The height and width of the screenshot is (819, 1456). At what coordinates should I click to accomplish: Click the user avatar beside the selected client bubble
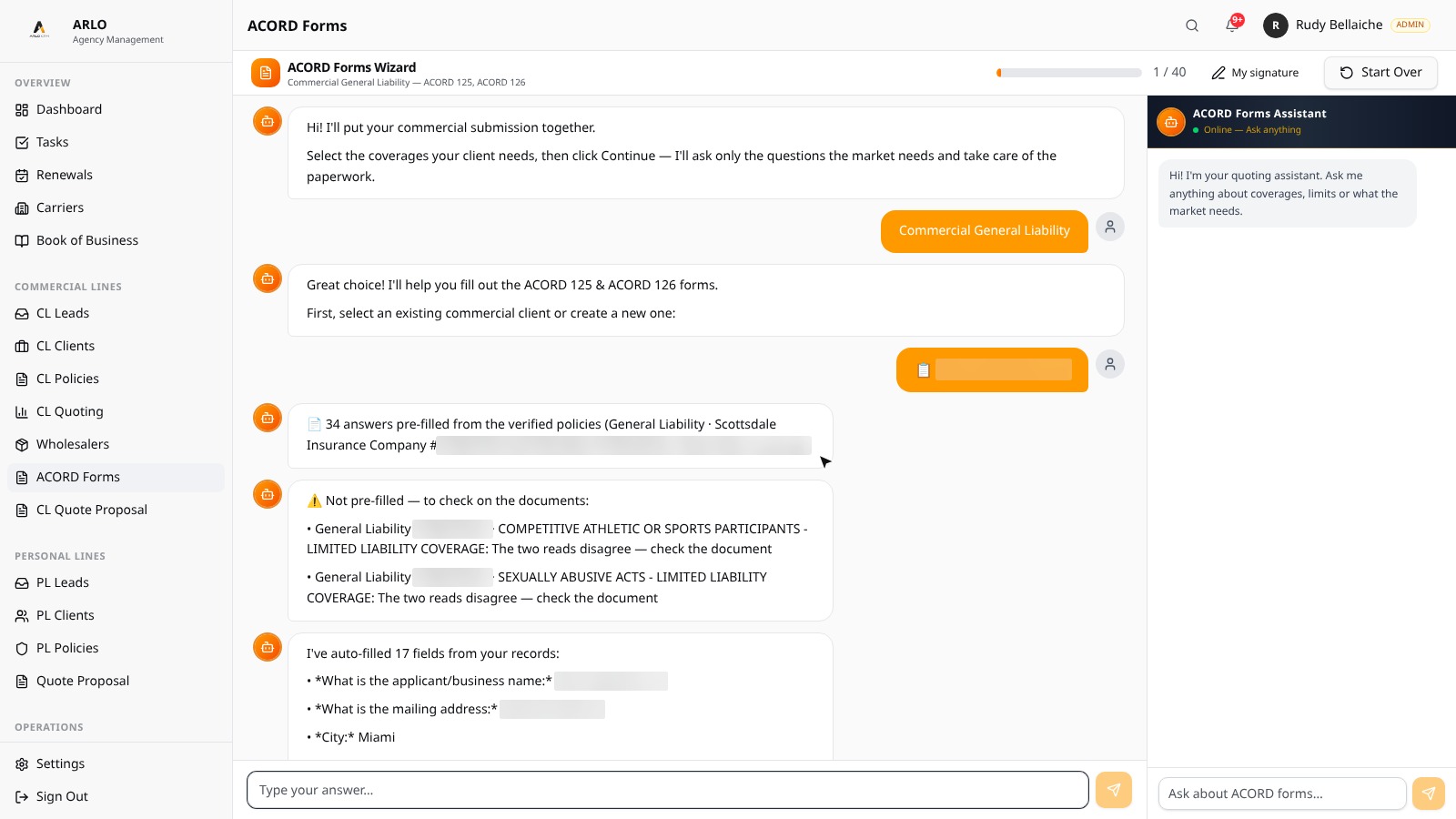1110,364
